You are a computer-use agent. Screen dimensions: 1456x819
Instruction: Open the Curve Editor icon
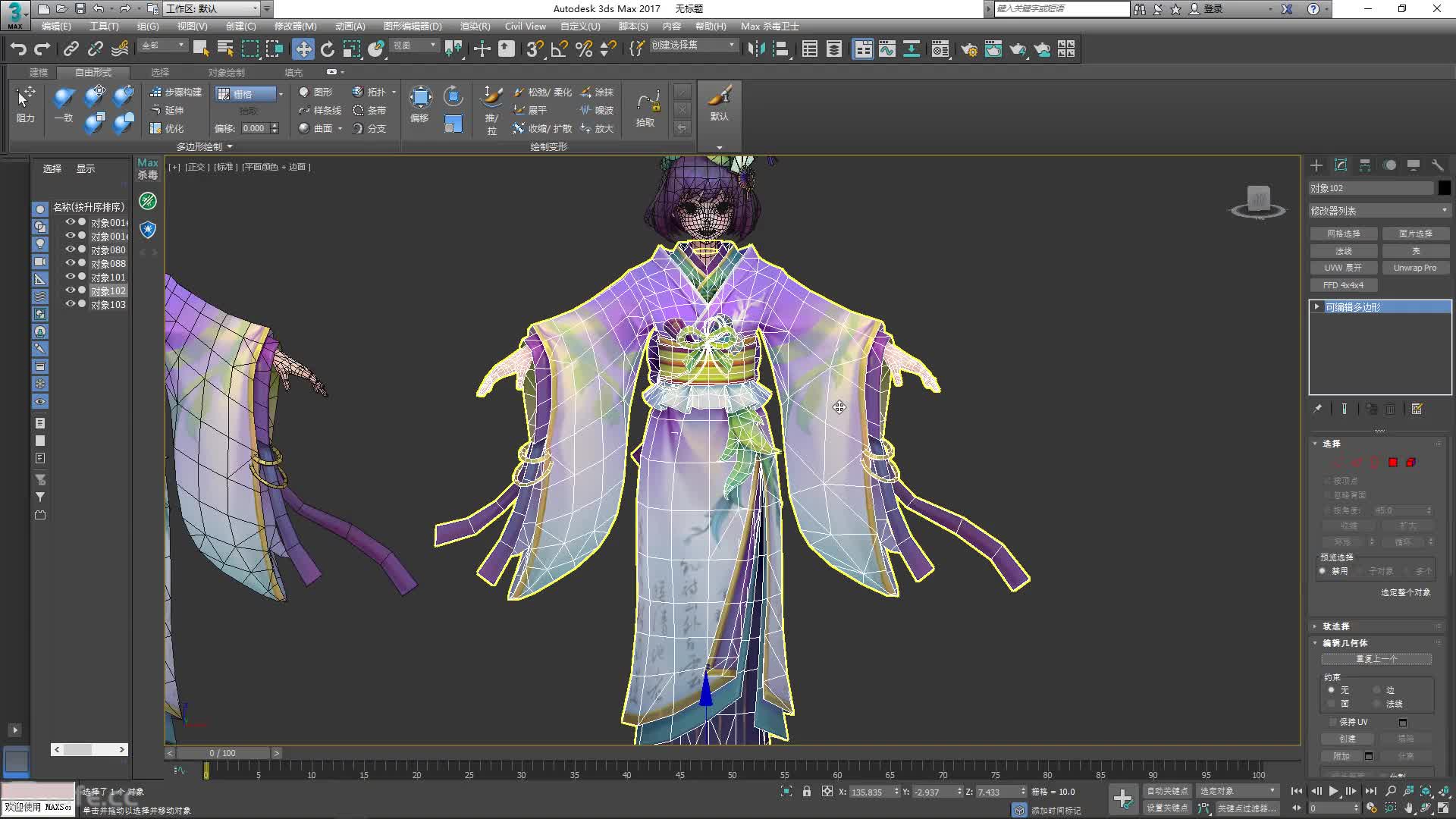click(x=886, y=49)
